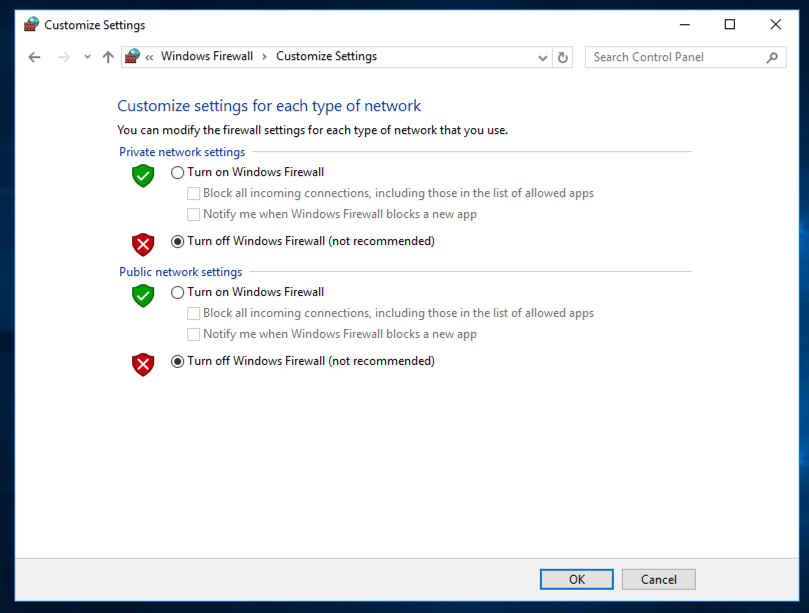The height and width of the screenshot is (613, 809).
Task: Check Block all incoming connections under Private
Action: pos(194,193)
